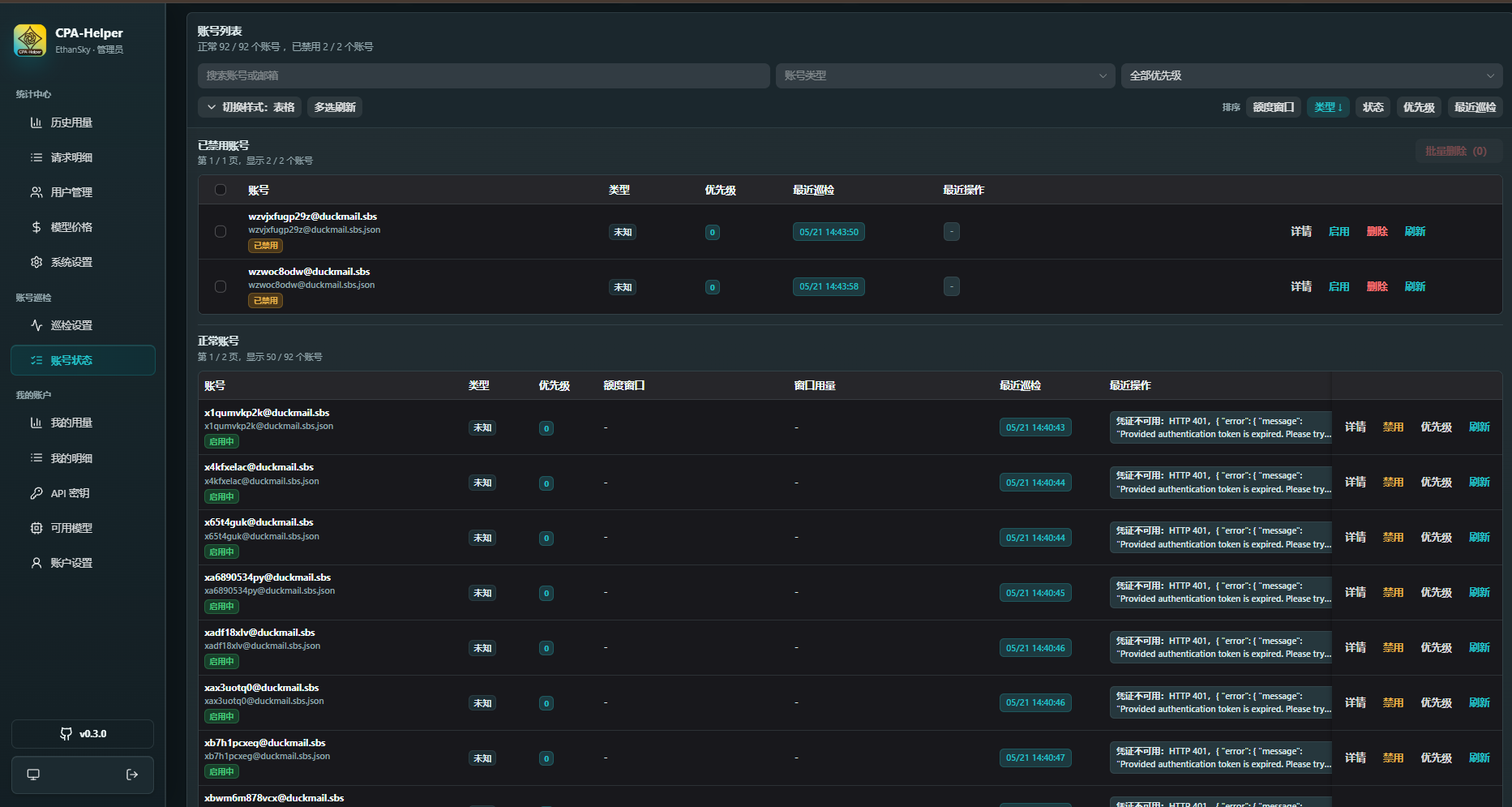Open the GitHub v0.3.0 version button
This screenshot has height=807, width=1512.
coord(83,734)
